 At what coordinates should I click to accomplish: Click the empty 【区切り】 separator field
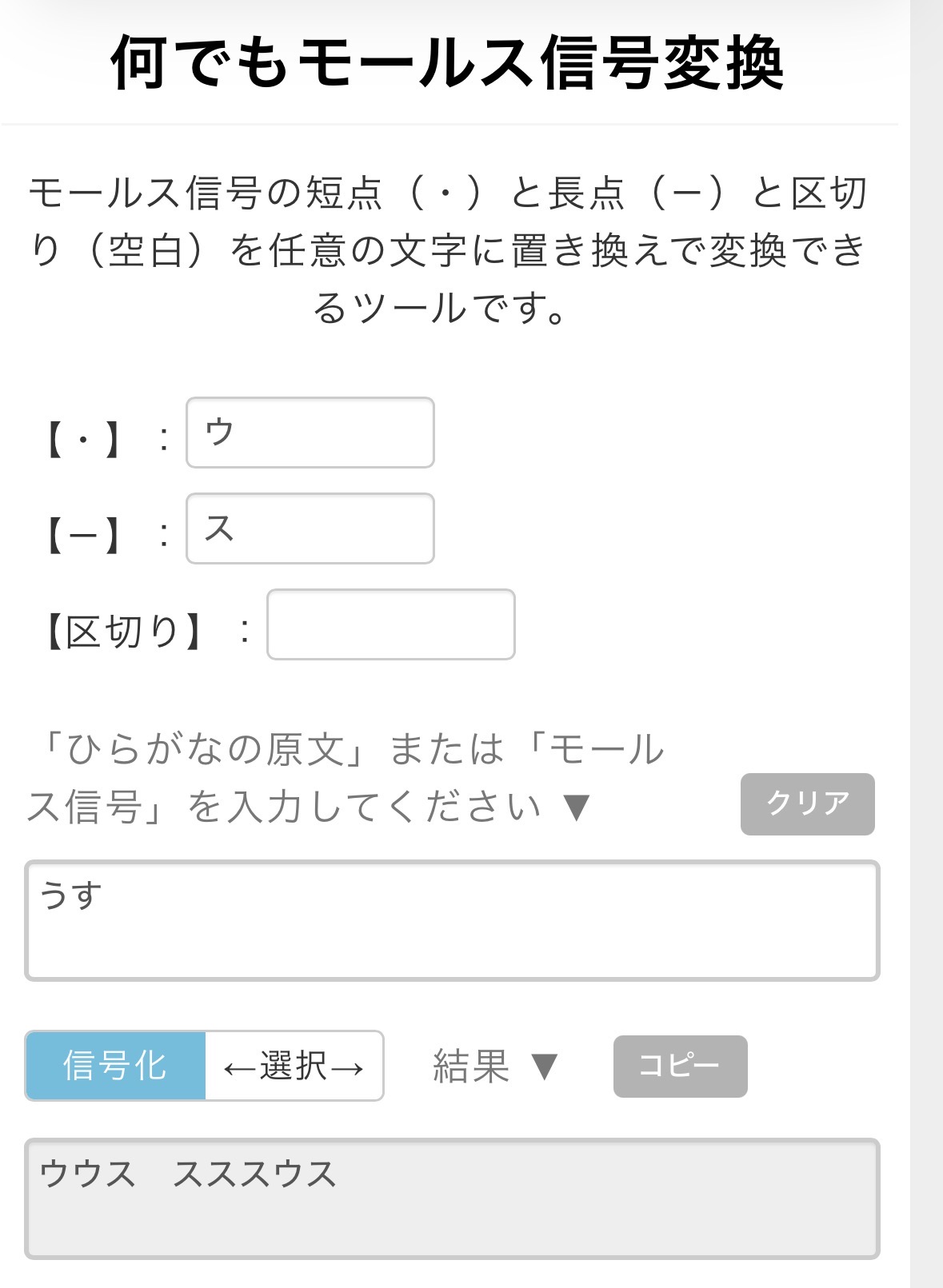coord(390,624)
